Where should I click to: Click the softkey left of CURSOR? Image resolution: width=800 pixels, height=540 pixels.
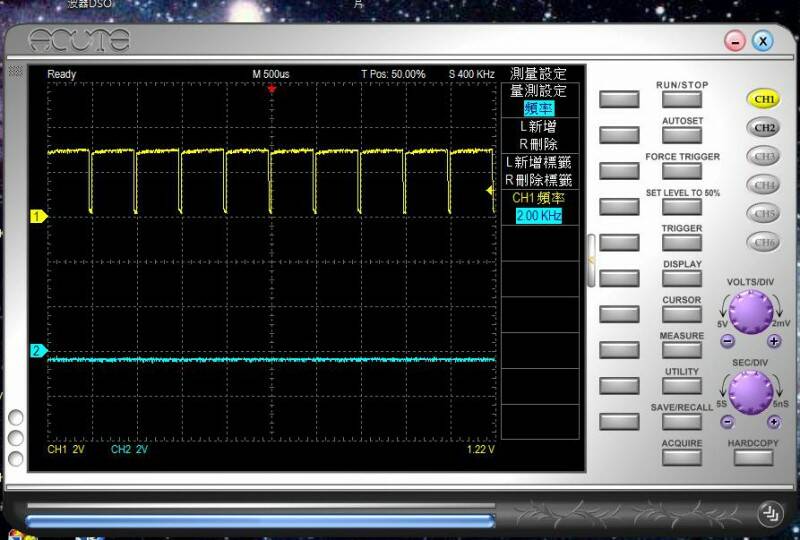click(x=619, y=314)
